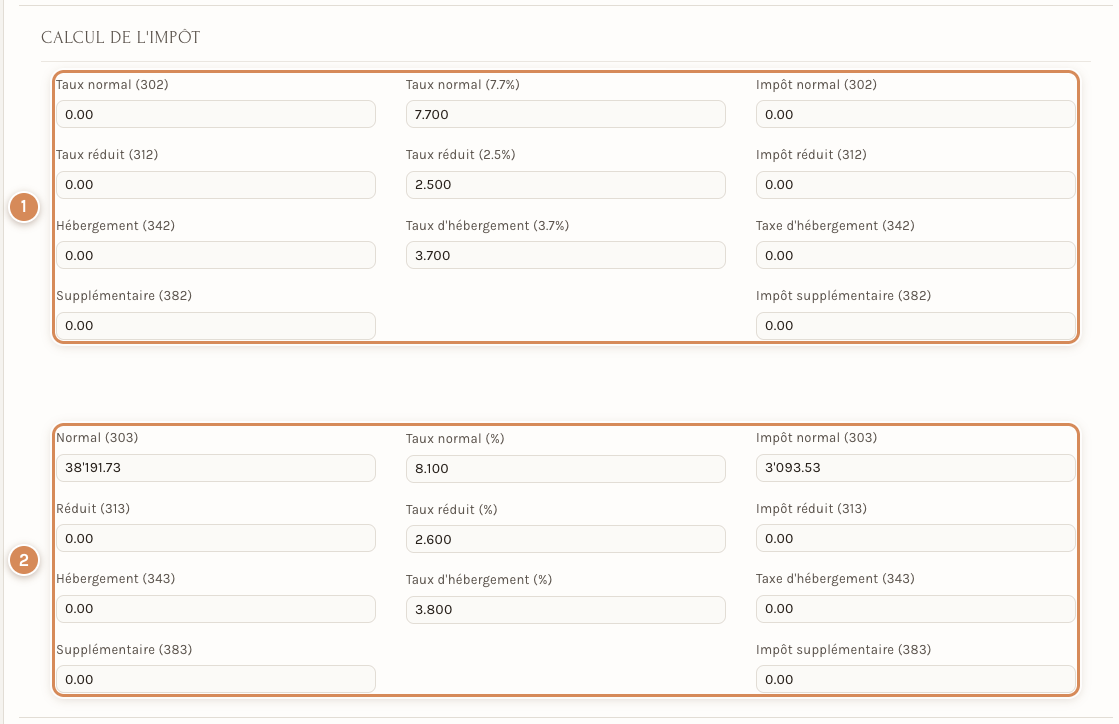The image size is (1119, 724).
Task: Select the Taux réduit (%) field showing 2.600
Action: click(565, 539)
